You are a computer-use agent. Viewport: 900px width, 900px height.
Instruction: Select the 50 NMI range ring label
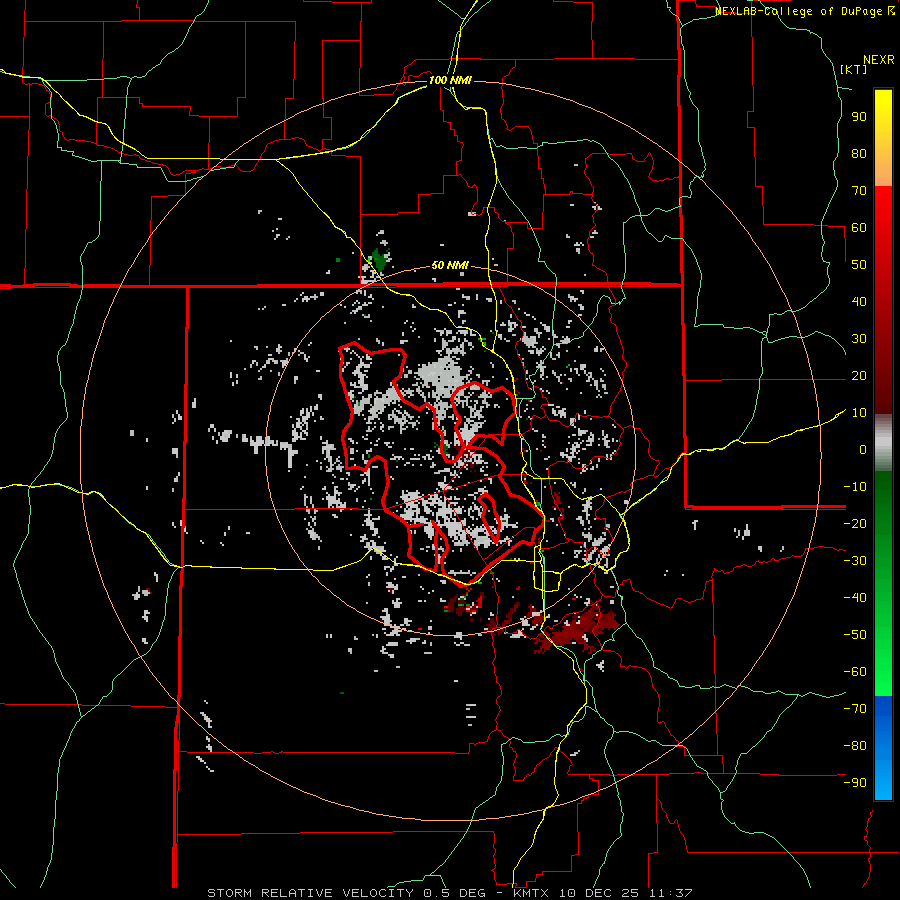450,265
